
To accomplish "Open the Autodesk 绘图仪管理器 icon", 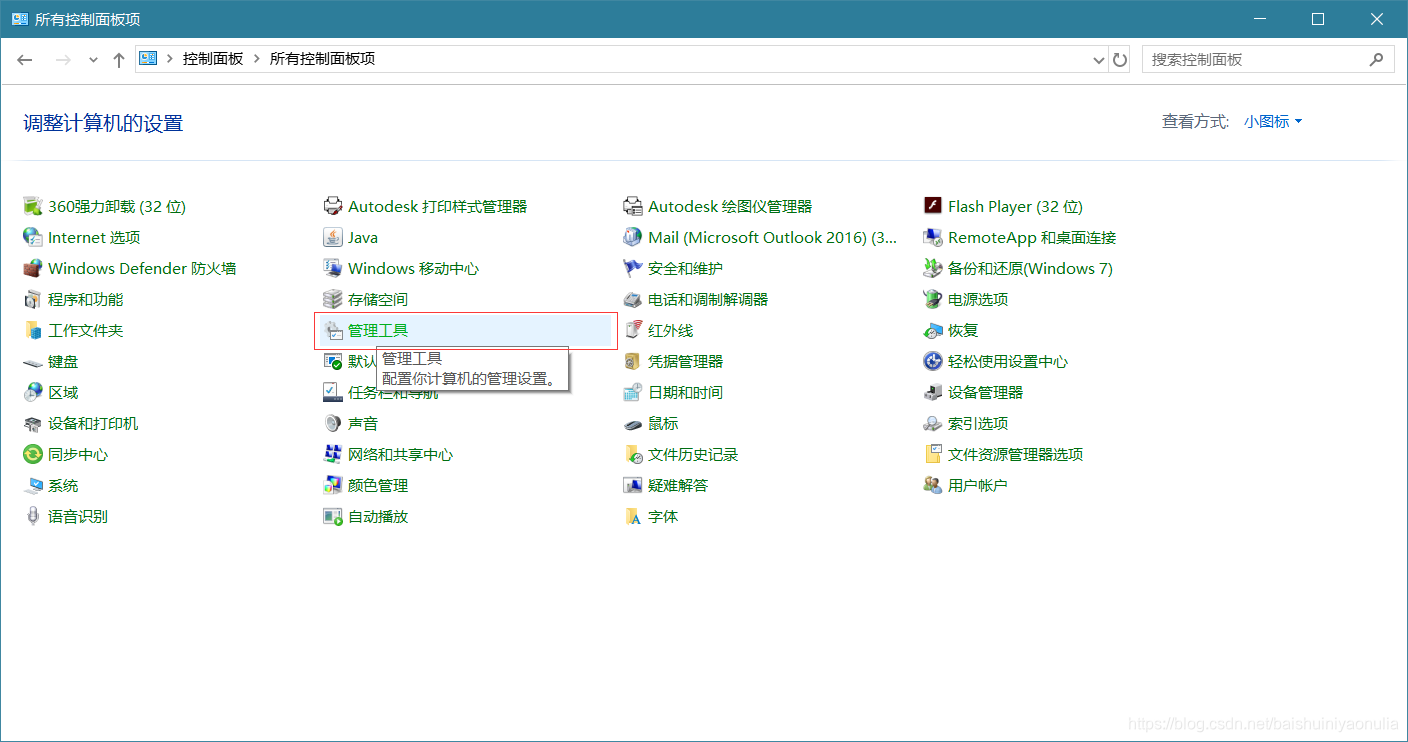I will point(633,206).
